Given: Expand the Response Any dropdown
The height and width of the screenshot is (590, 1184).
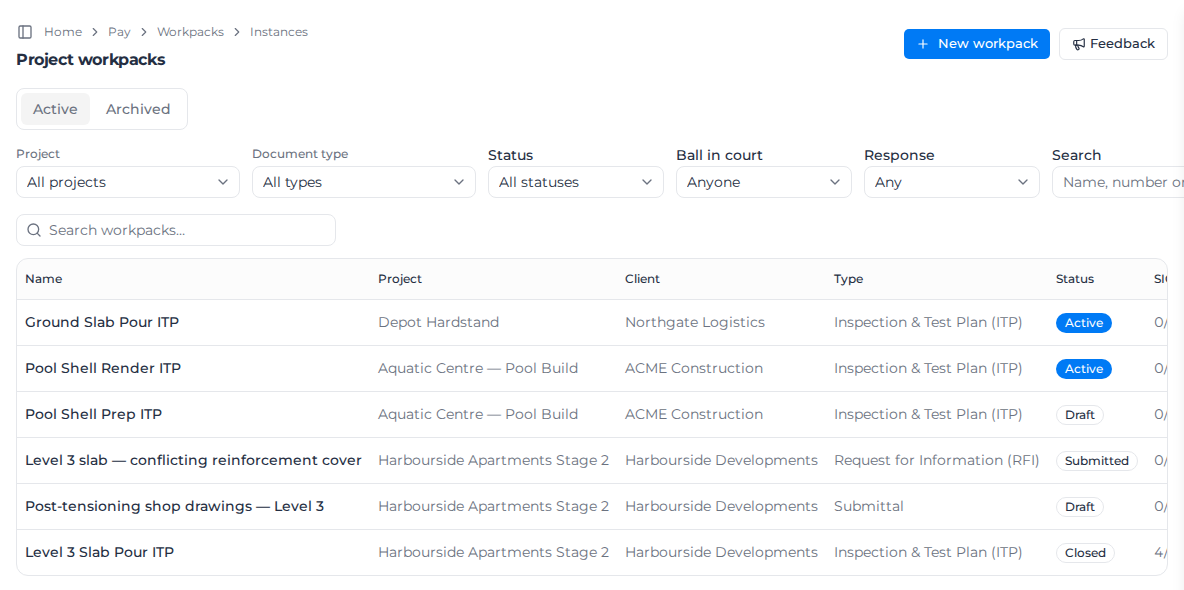Looking at the screenshot, I should [951, 182].
